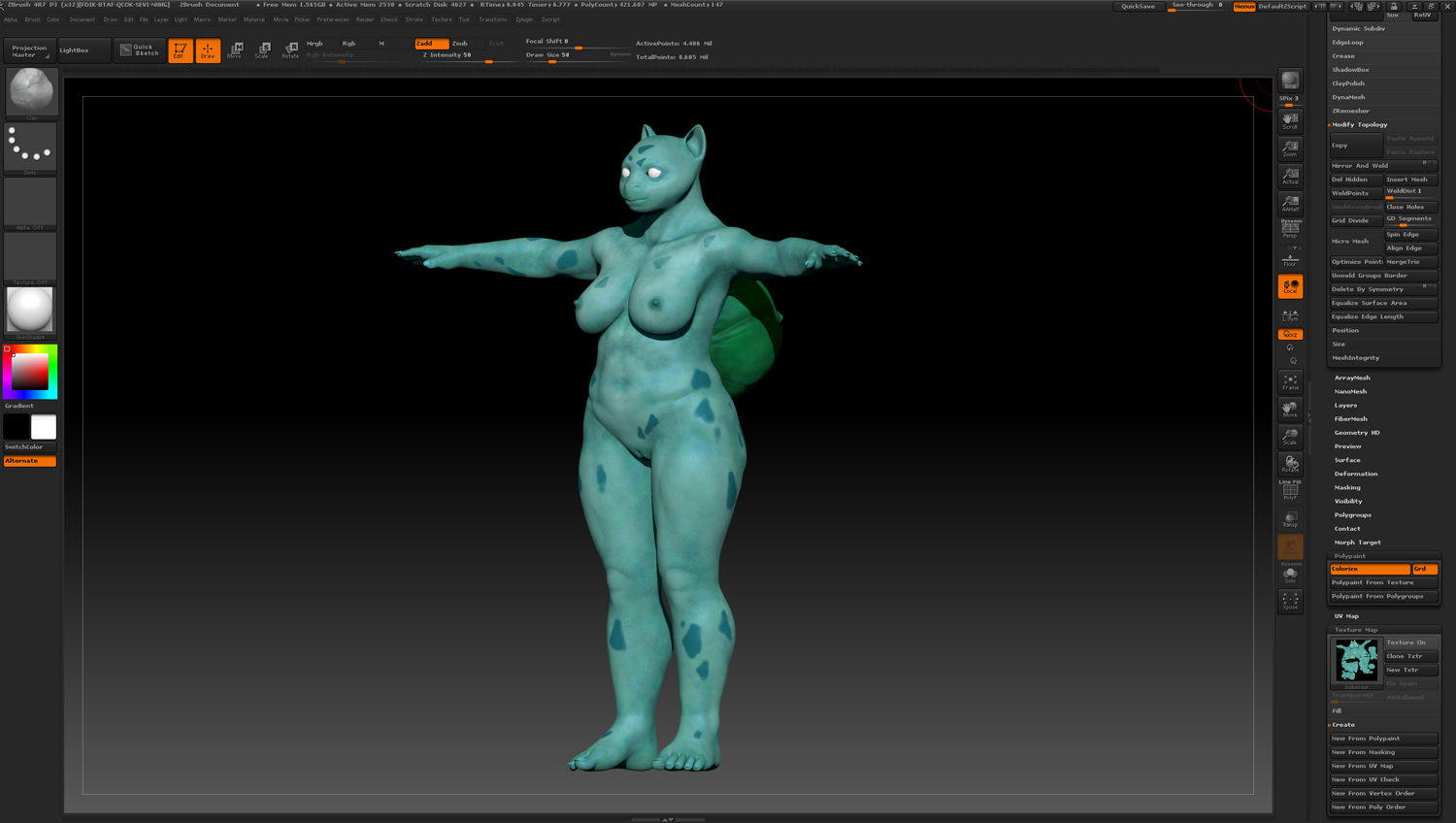Pick a color in the color picker square
1456x823 pixels.
(30, 372)
